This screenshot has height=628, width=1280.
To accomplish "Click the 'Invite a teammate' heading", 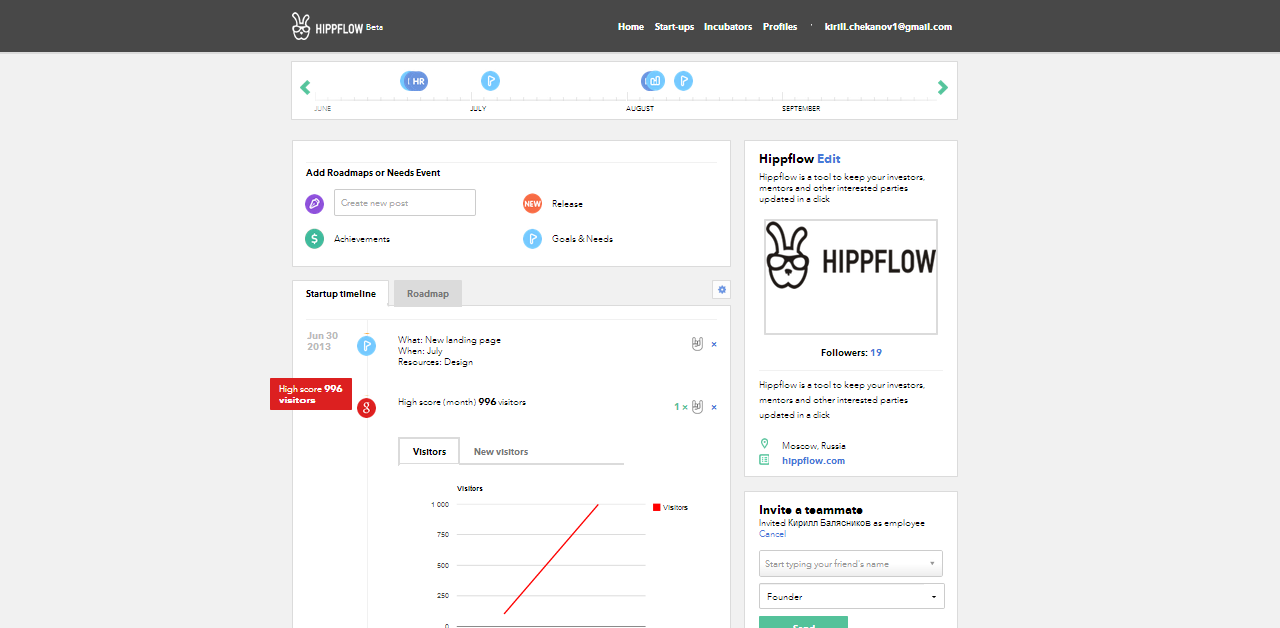I will [811, 510].
